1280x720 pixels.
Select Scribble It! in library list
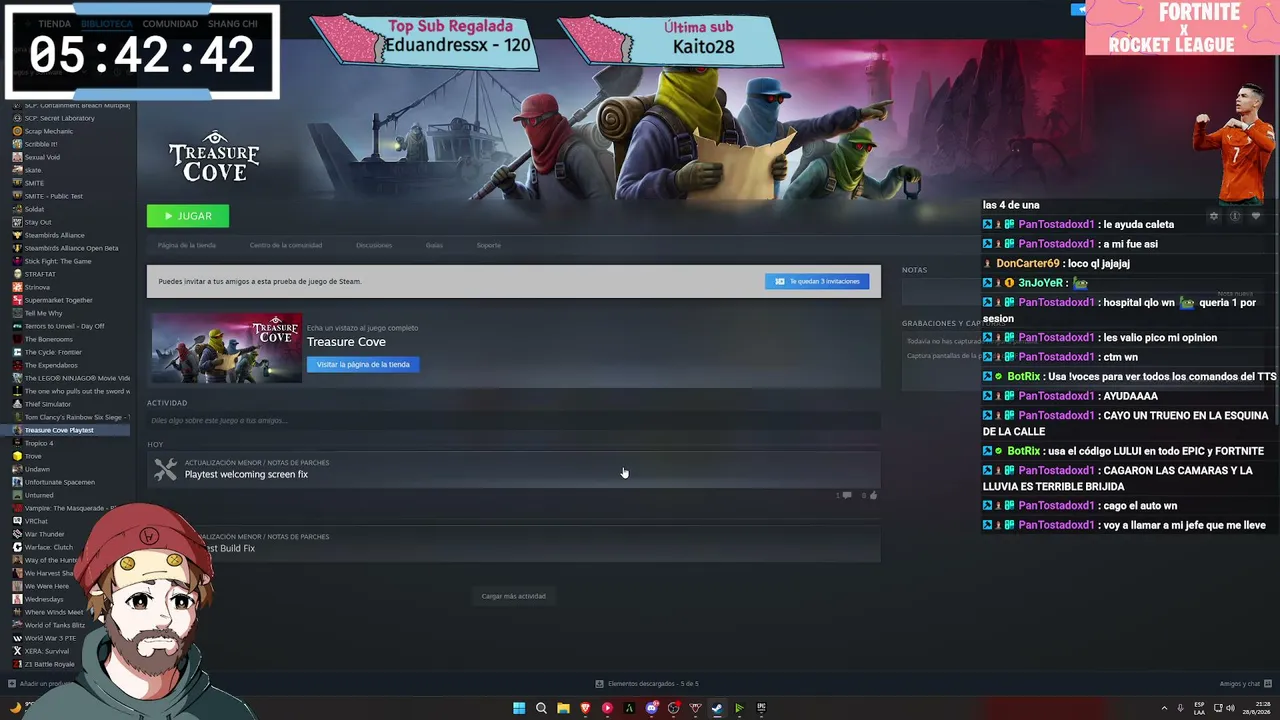41,144
